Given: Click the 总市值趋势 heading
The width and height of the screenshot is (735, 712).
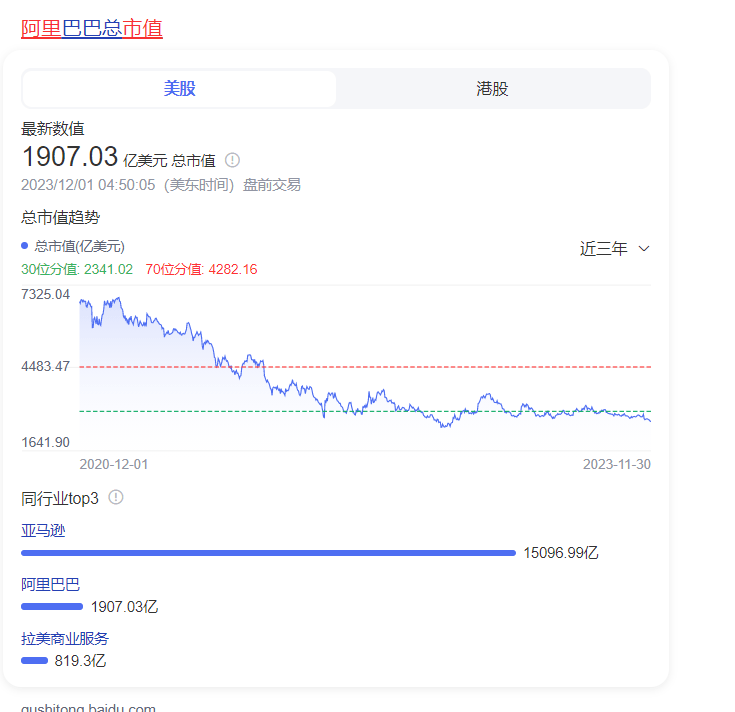Looking at the screenshot, I should tap(60, 217).
